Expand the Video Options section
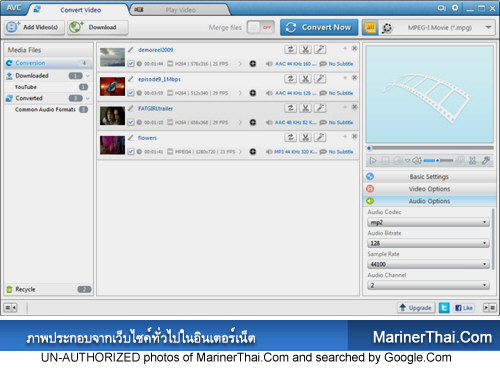Screen dimensions: 500x369 429,189
